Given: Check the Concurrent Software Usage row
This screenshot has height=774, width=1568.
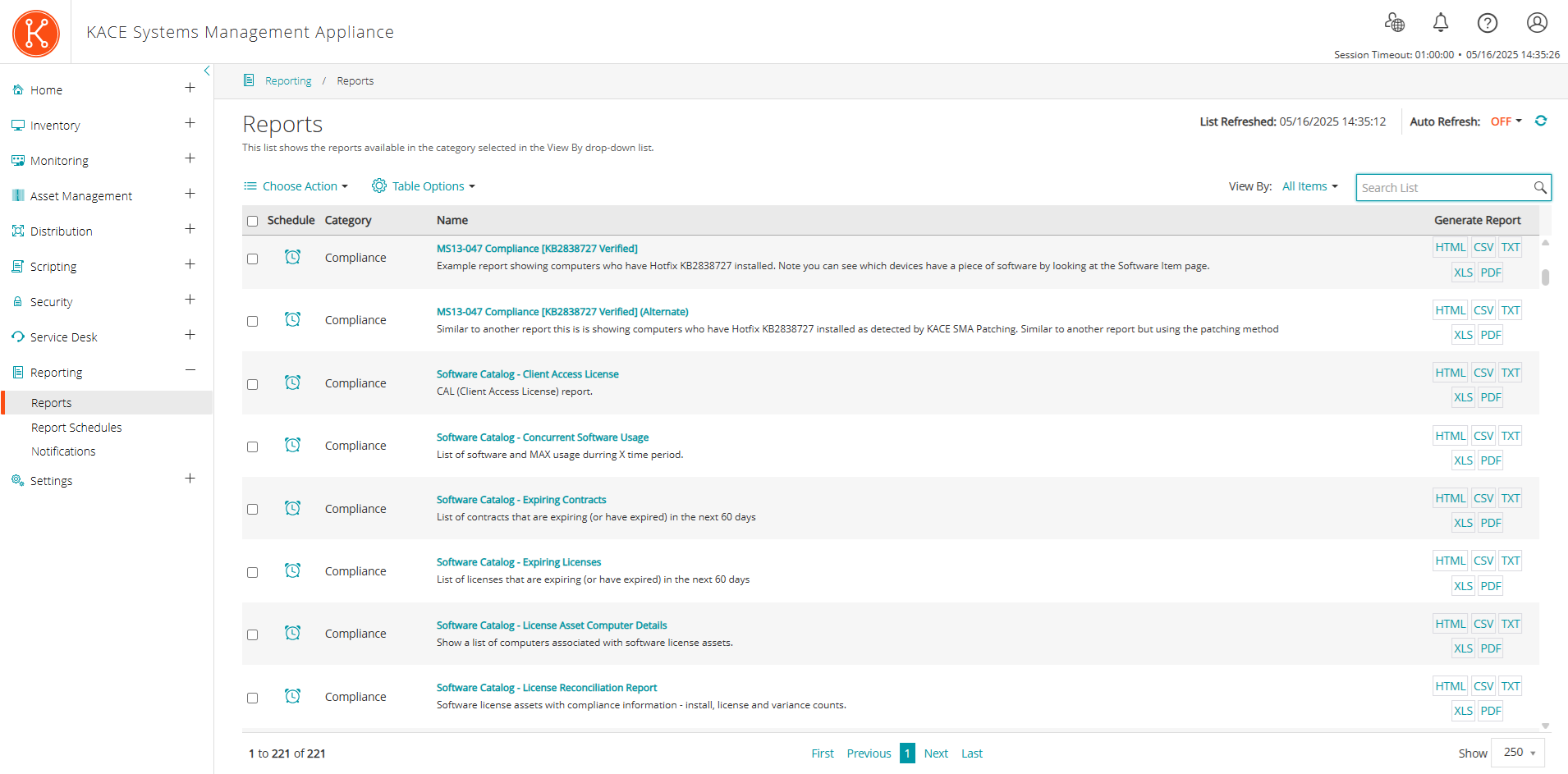Looking at the screenshot, I should (252, 447).
